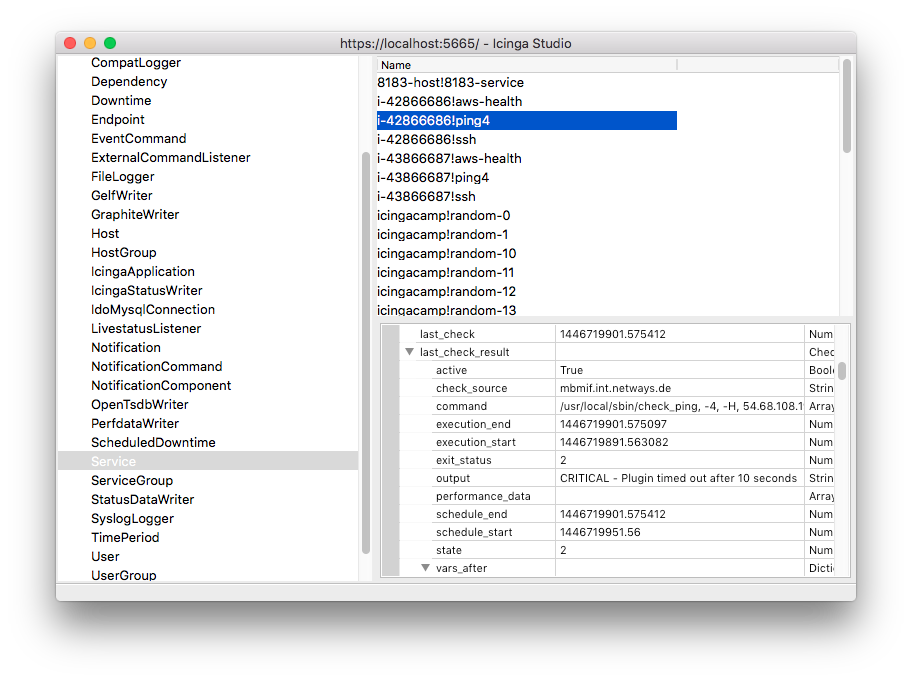The height and width of the screenshot is (681, 912).
Task: Select icingacamp!random-11 service
Action: [x=446, y=273]
